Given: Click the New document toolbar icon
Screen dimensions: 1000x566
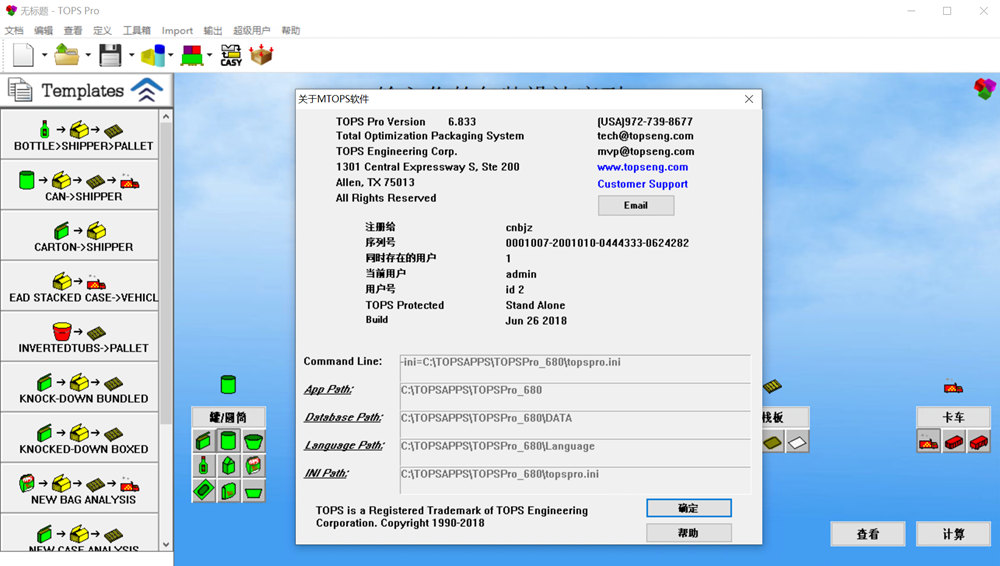Looking at the screenshot, I should pyautogui.click(x=23, y=55).
